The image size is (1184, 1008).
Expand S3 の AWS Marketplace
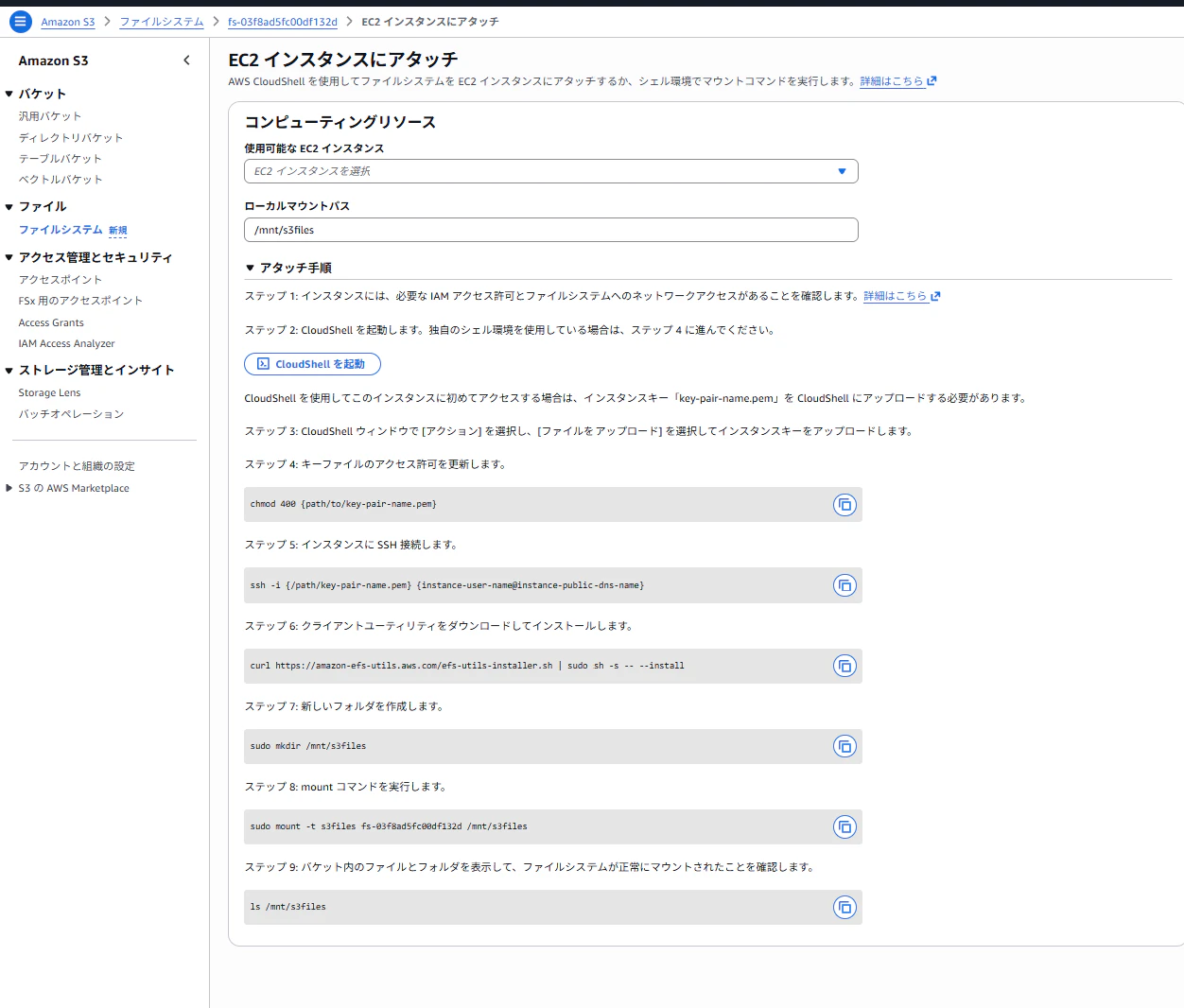tap(9, 488)
